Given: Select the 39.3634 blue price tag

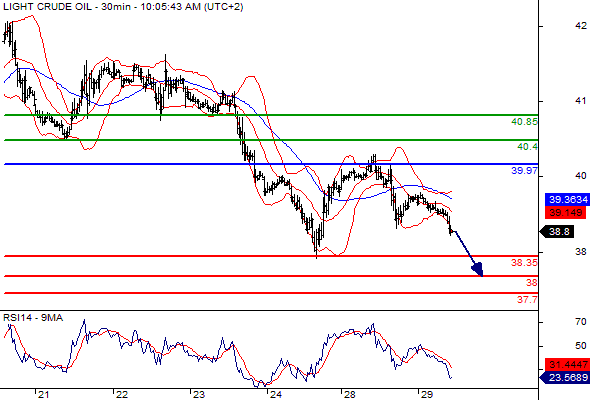Looking at the screenshot, I should (567, 199).
